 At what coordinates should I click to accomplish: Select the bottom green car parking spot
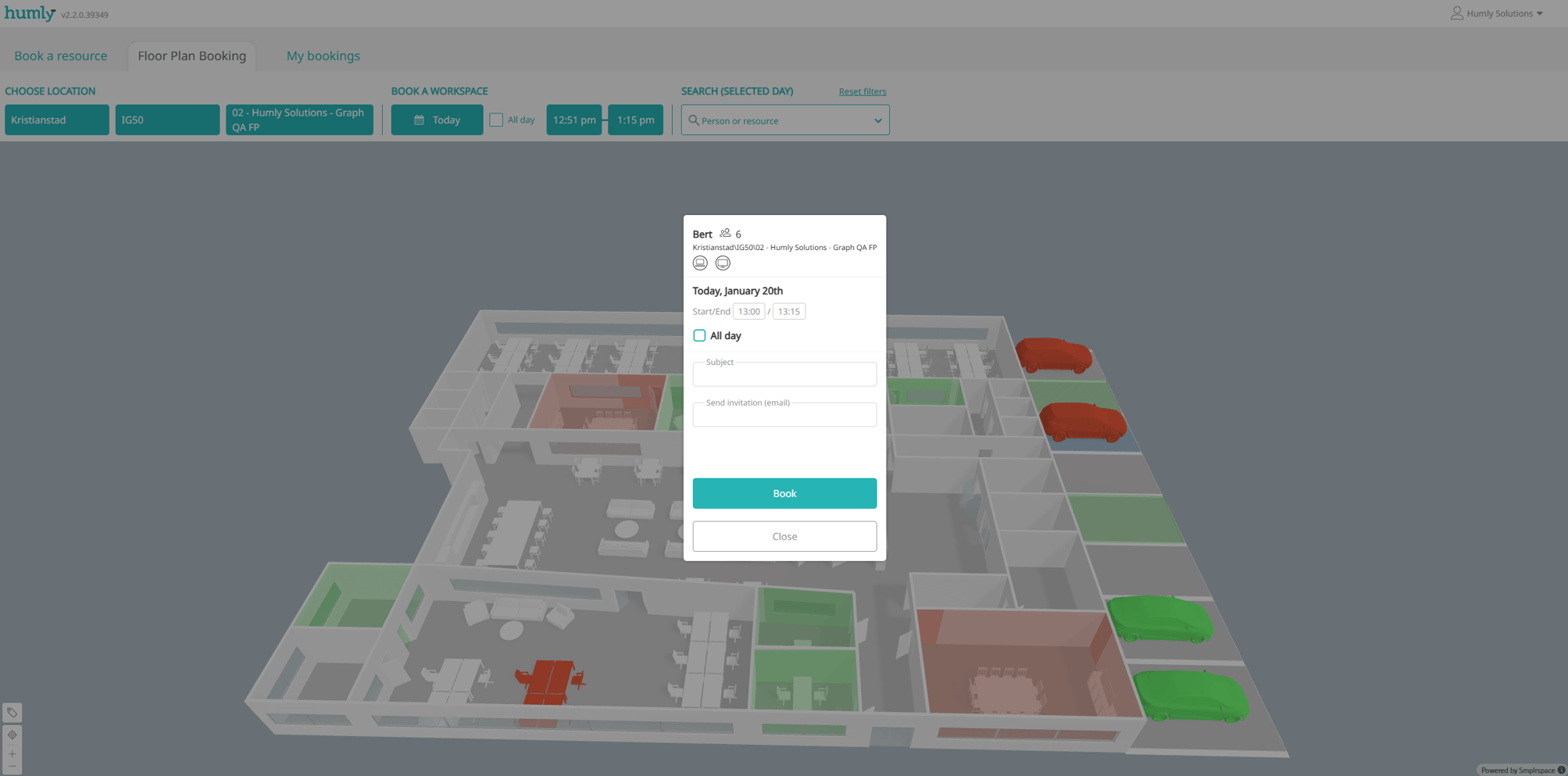[1191, 695]
